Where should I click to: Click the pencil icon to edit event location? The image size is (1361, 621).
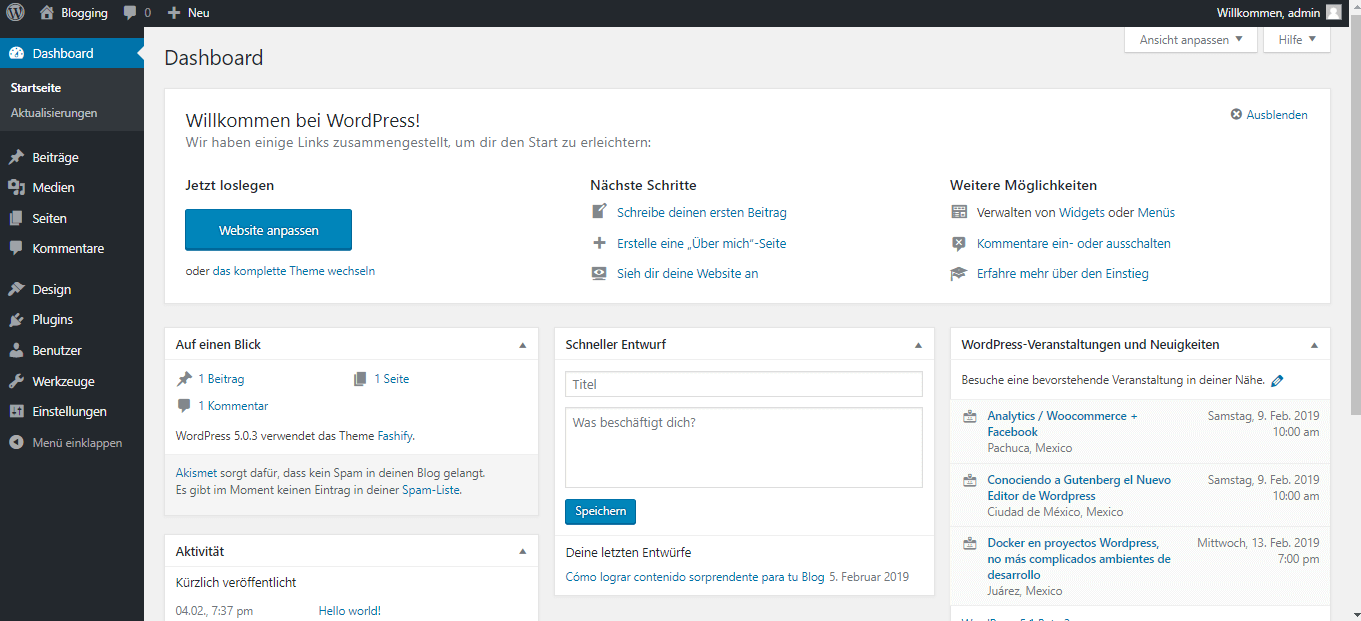click(x=1278, y=381)
